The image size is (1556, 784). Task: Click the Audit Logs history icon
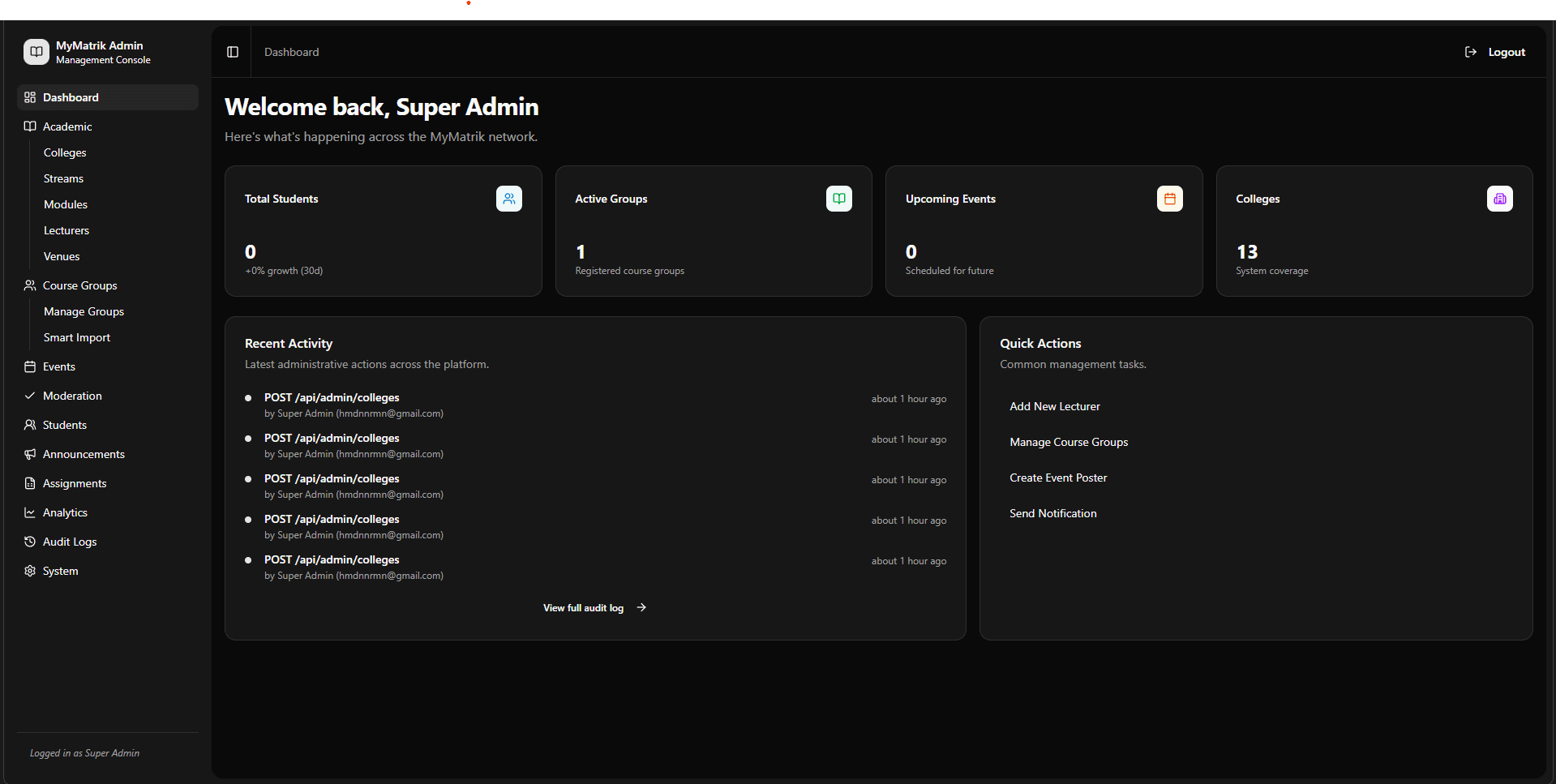(x=30, y=541)
